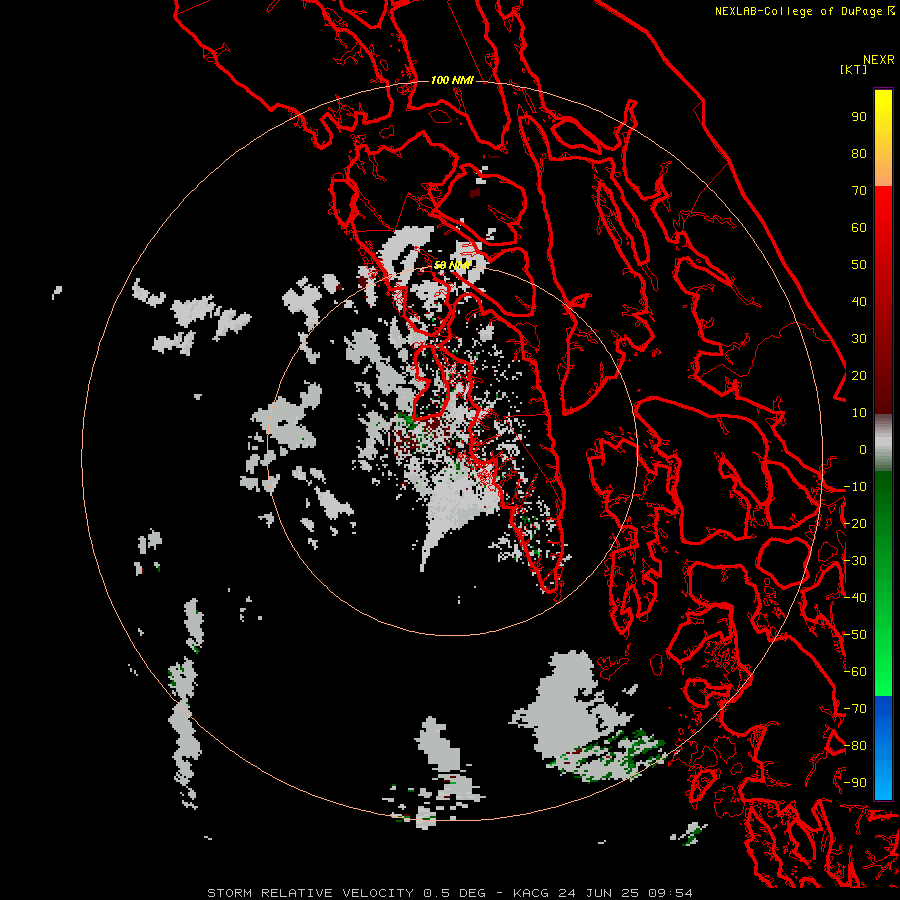
Task: Click the 80 value on velocity scale
Action: click(x=859, y=153)
